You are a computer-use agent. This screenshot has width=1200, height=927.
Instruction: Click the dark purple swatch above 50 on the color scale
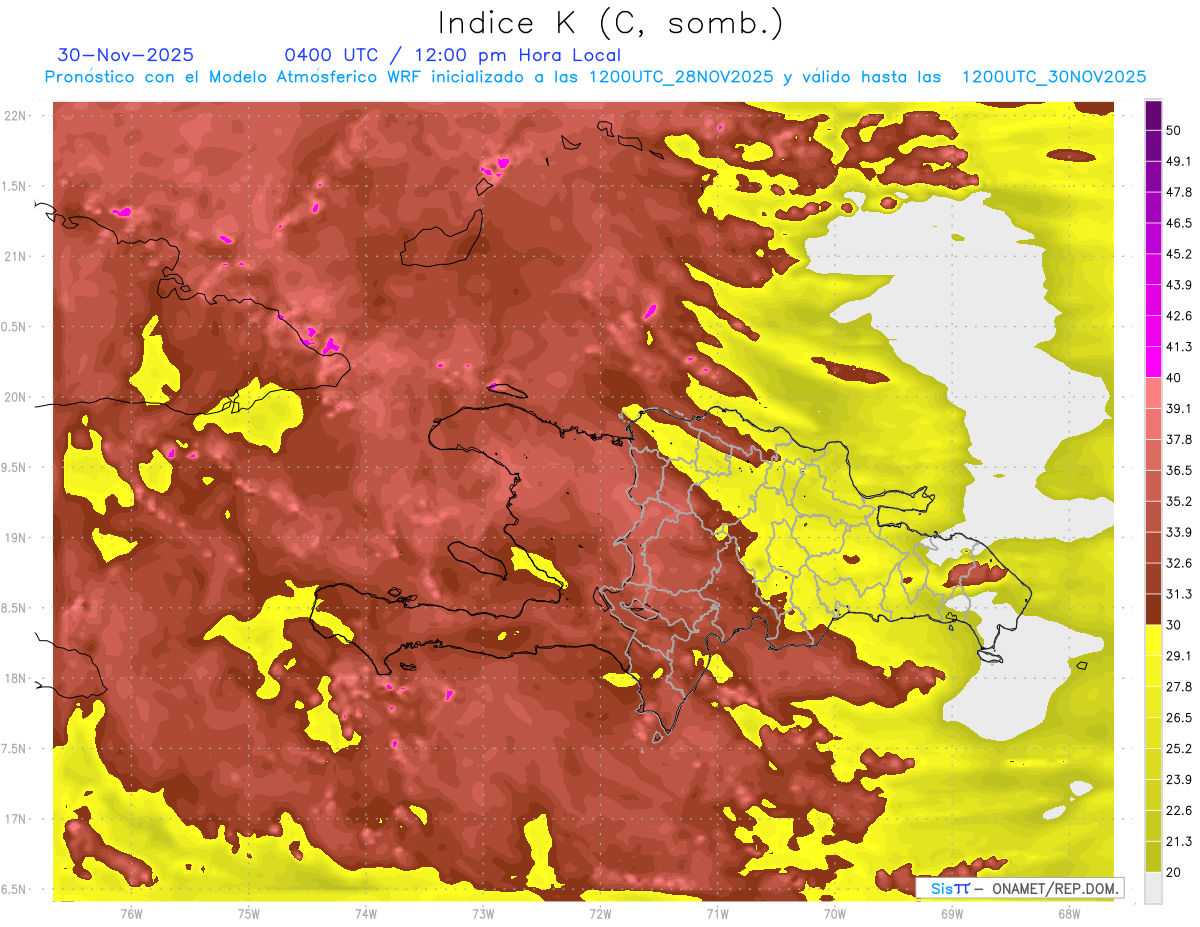tap(1153, 116)
